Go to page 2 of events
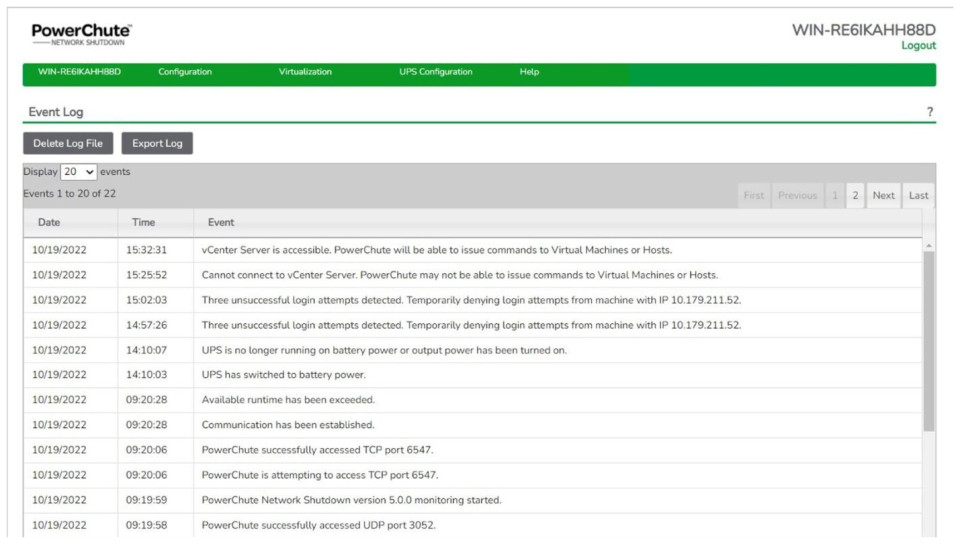This screenshot has width=960, height=544. 855,196
